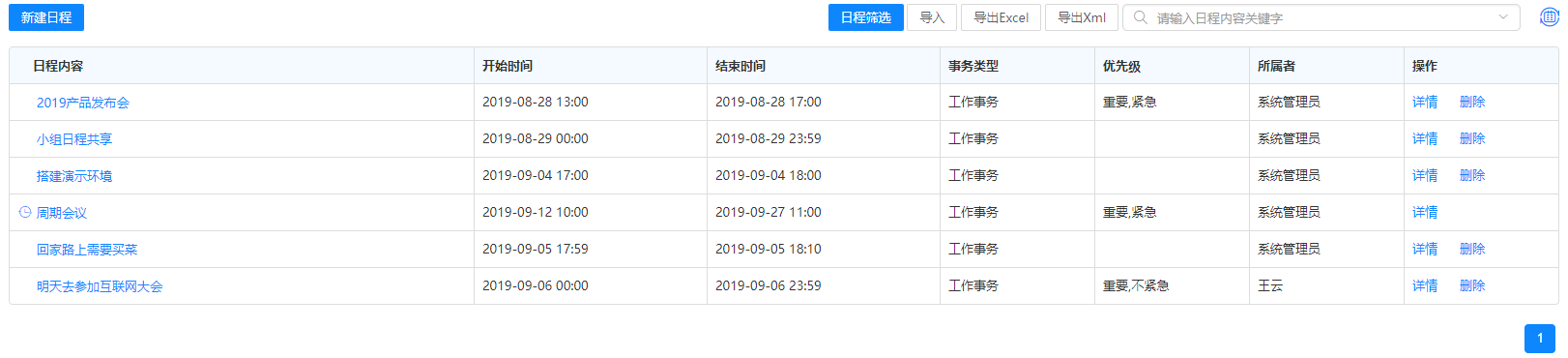Click the 新建日程 button
This screenshot has height=358, width=1568.
[46, 17]
